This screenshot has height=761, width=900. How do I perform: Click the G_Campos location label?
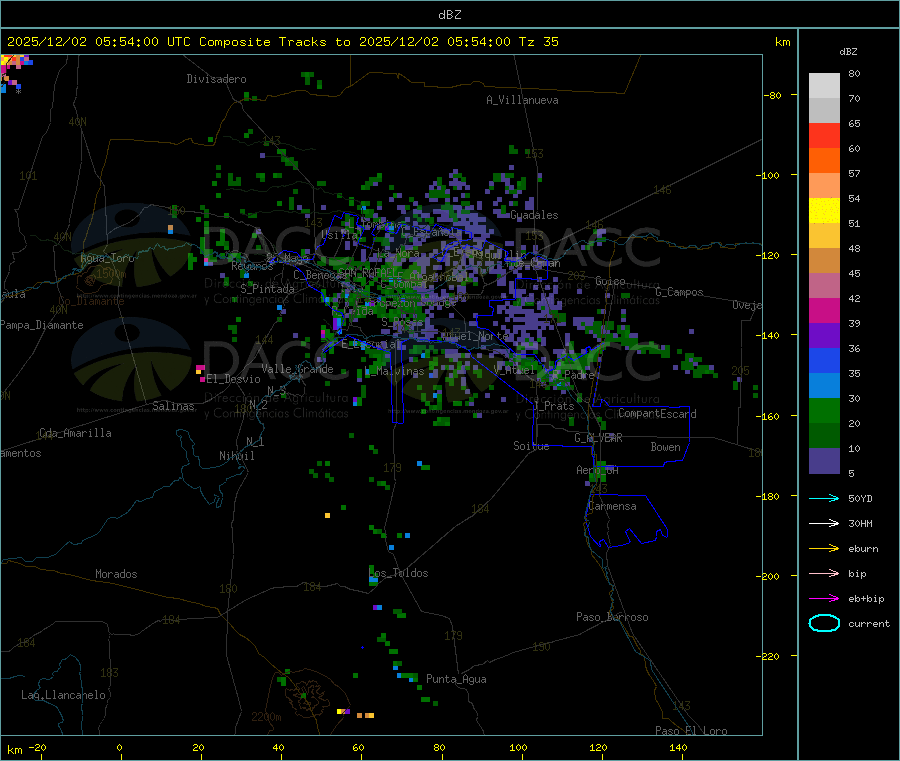tap(679, 292)
